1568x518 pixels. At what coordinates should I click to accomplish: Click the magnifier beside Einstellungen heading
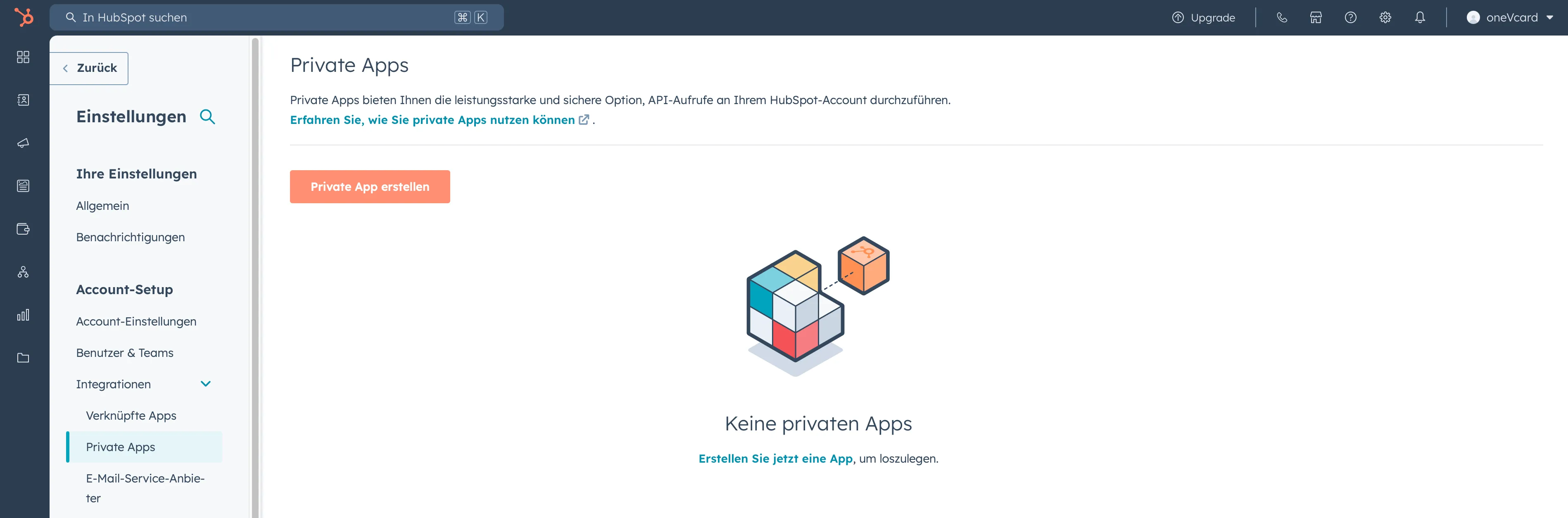[x=207, y=117]
